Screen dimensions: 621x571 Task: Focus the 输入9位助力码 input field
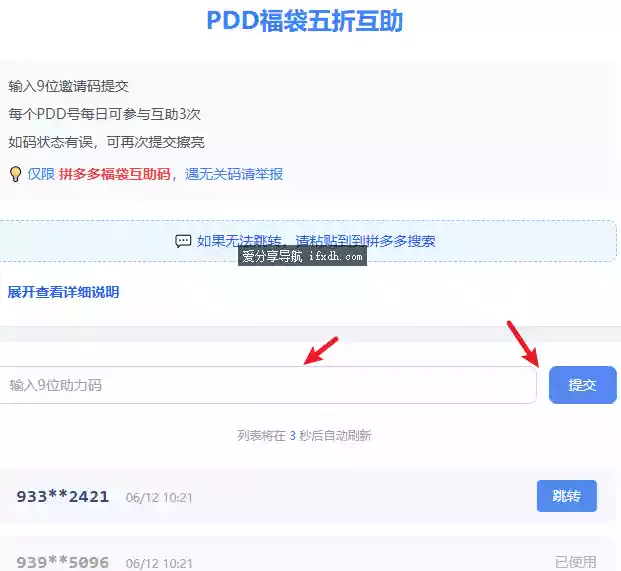tap(268, 385)
